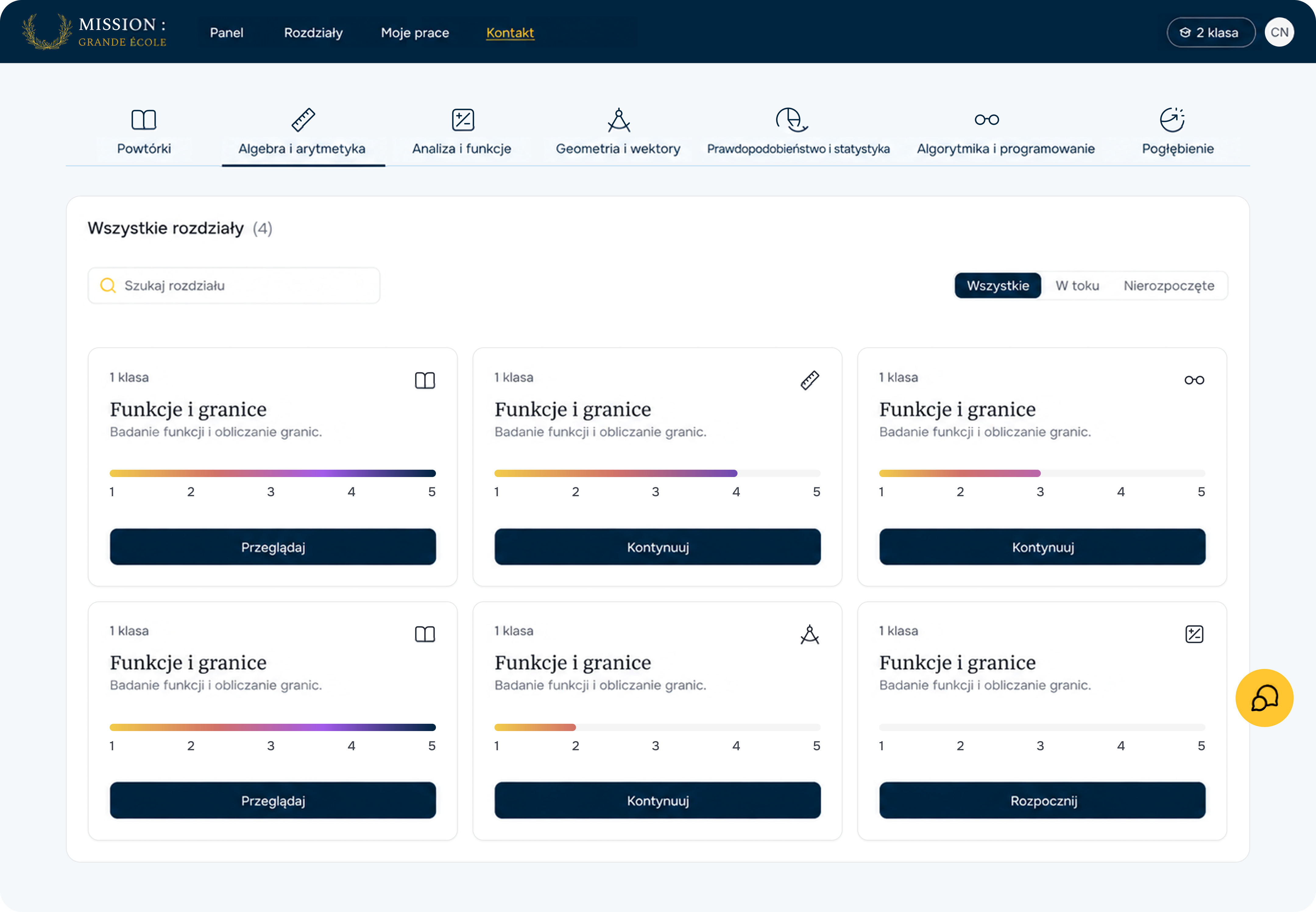Open the Kontakt navigation link
Viewport: 1316px width, 912px height.
510,33
